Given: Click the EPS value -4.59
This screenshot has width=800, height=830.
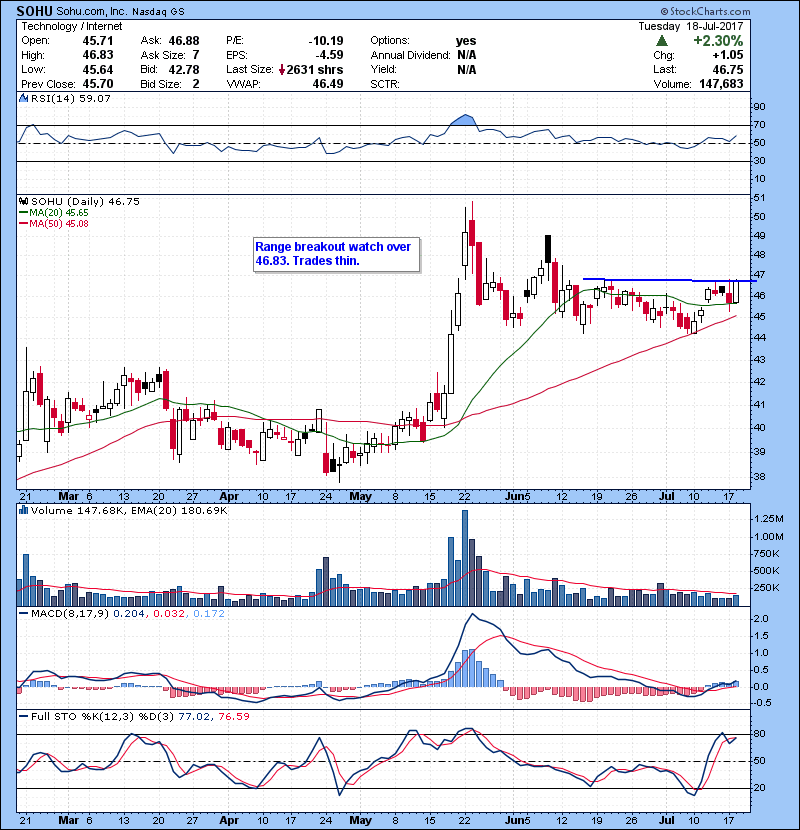Looking at the screenshot, I should [x=330, y=55].
